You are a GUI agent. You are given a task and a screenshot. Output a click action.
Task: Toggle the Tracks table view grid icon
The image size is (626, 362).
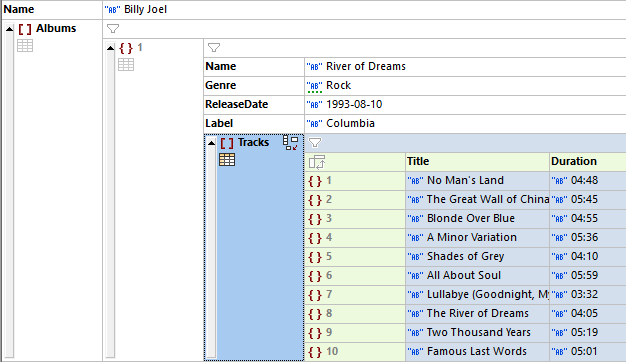[x=227, y=160]
